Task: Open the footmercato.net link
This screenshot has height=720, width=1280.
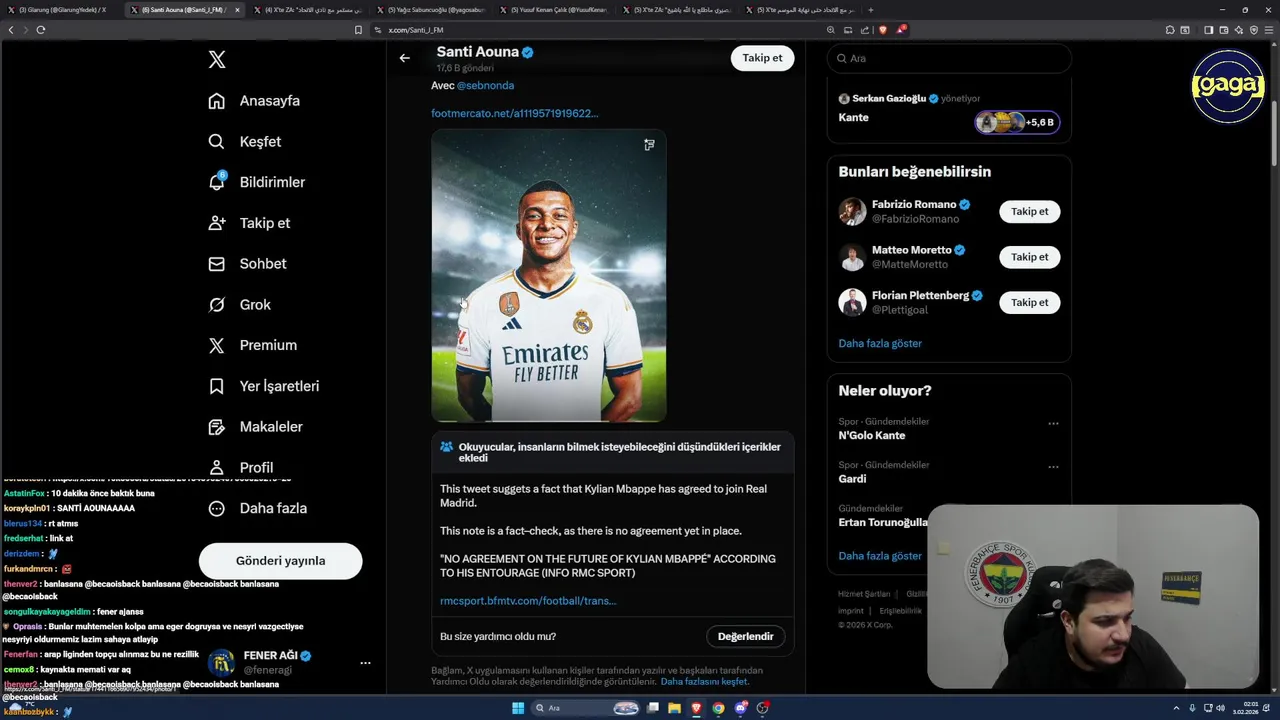Action: 515,113
